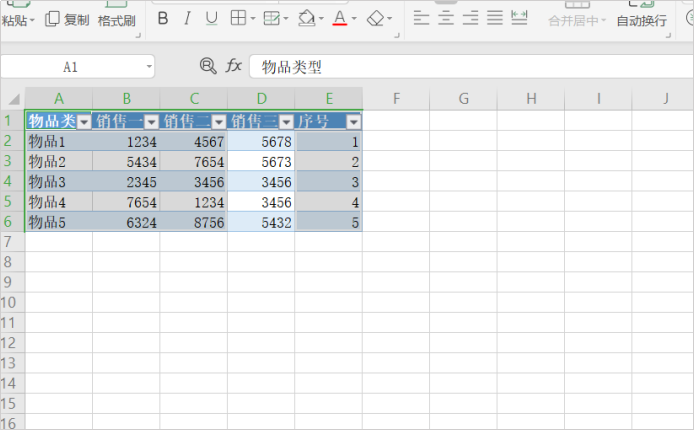
Task: Open eraser clear dropdown arrow
Action: click(x=389, y=19)
